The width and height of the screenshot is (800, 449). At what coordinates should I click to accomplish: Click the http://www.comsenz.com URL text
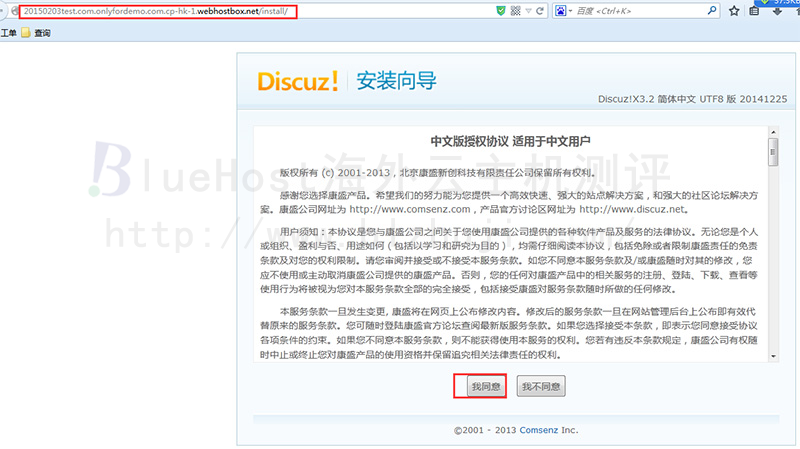click(410, 209)
